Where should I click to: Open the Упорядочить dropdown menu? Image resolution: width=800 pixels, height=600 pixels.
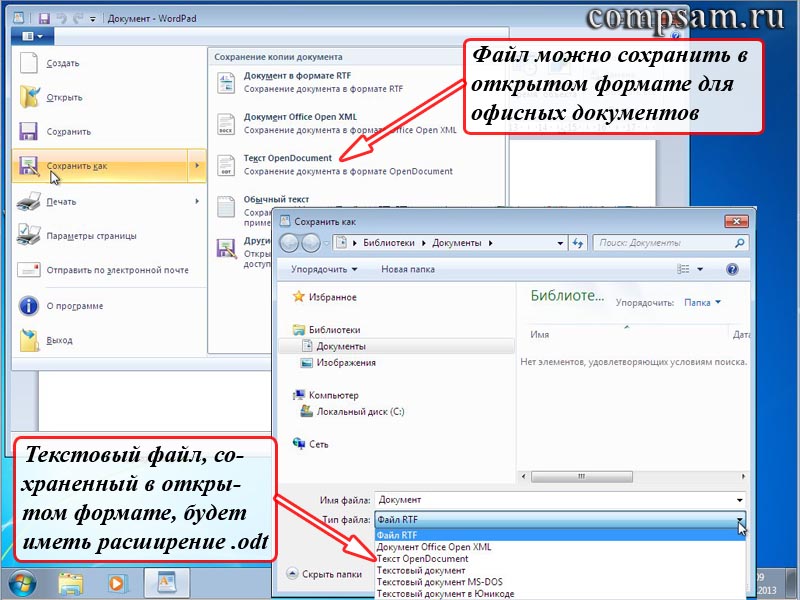324,269
